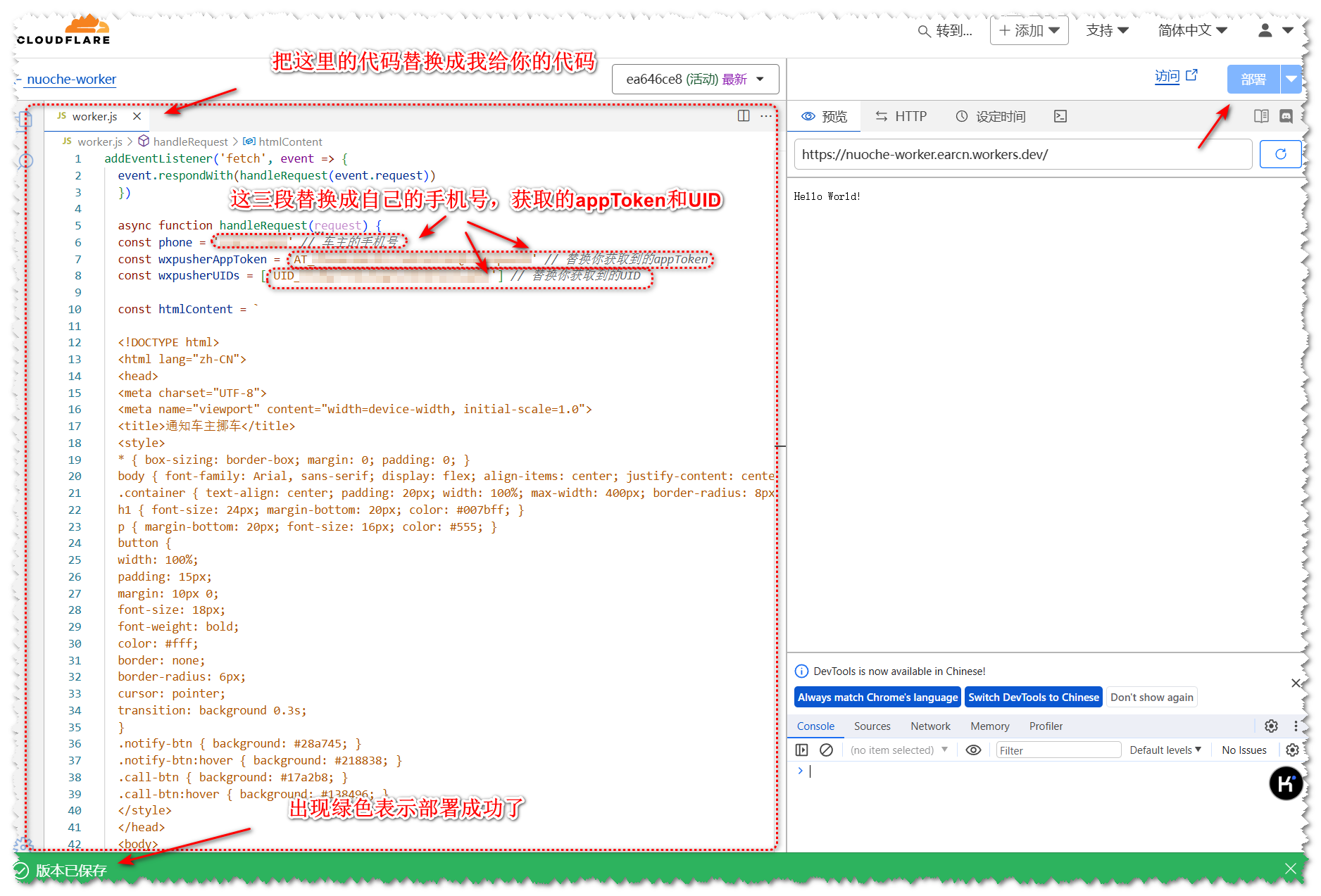Image resolution: width=1321 pixels, height=896 pixels.
Task: Open the files explorer sidebar icon
Action: [x=25, y=120]
